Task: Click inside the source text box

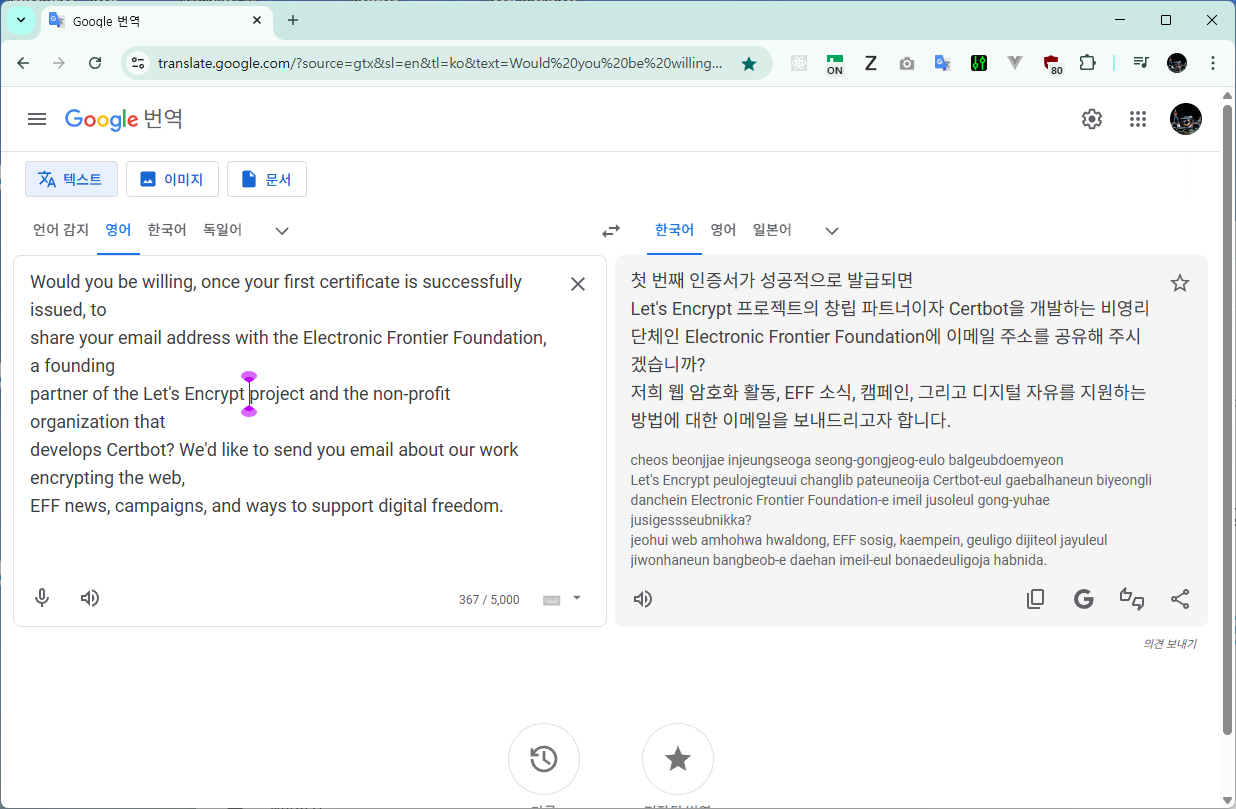Action: pyautogui.click(x=290, y=393)
